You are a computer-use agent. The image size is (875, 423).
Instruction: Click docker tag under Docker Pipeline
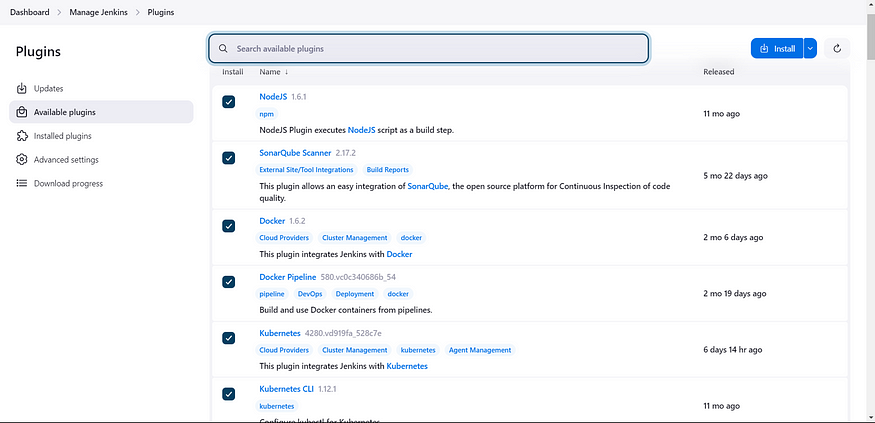click(398, 294)
